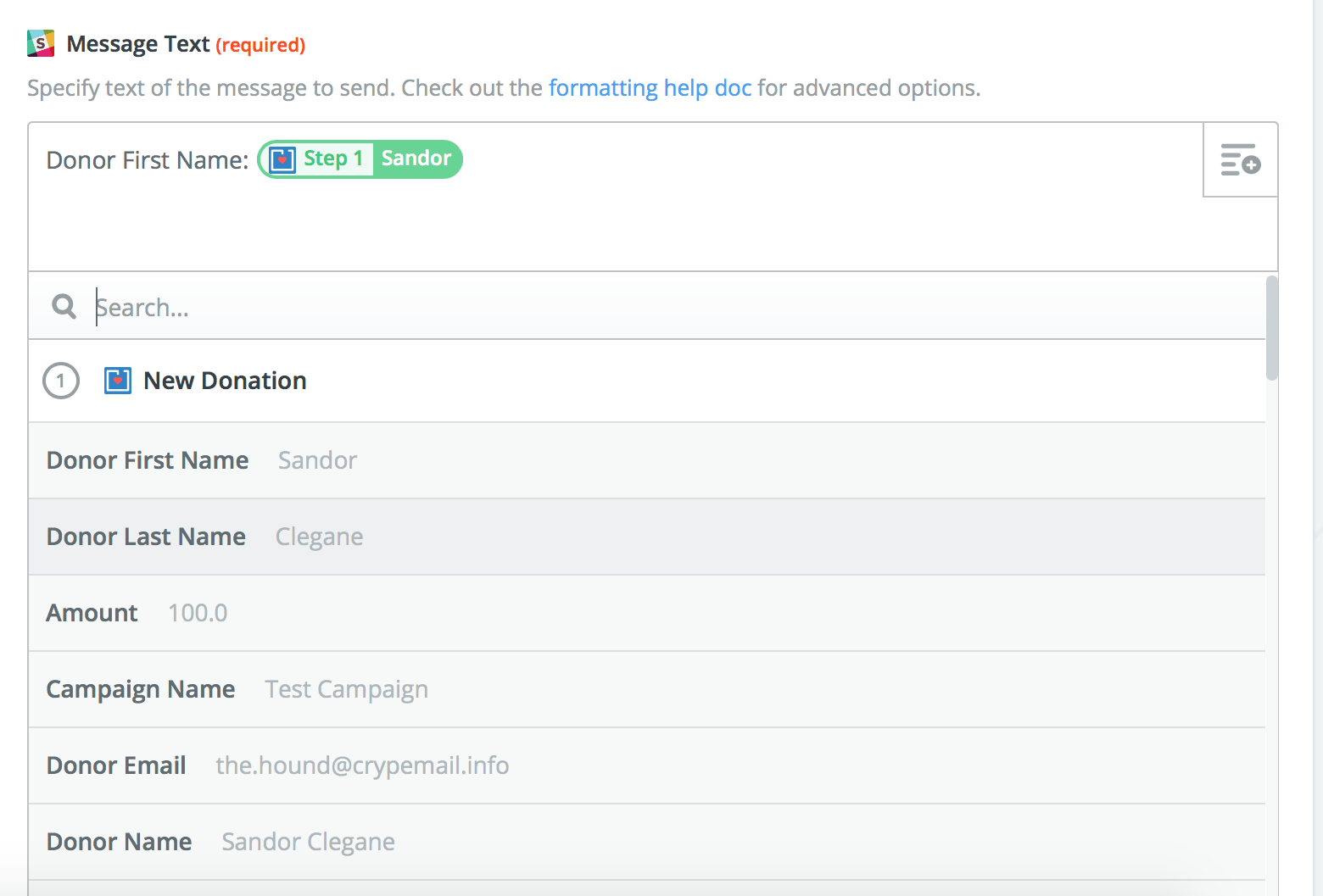The height and width of the screenshot is (896, 1323).
Task: Click the step number 1 circle icon
Action: (x=61, y=381)
